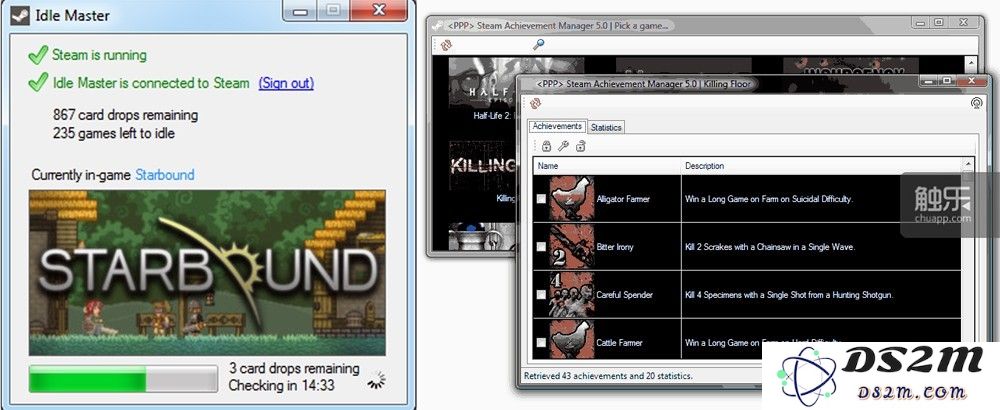Click the scroll up arrow in Pick a game window
1000x410 pixels.
[971, 63]
